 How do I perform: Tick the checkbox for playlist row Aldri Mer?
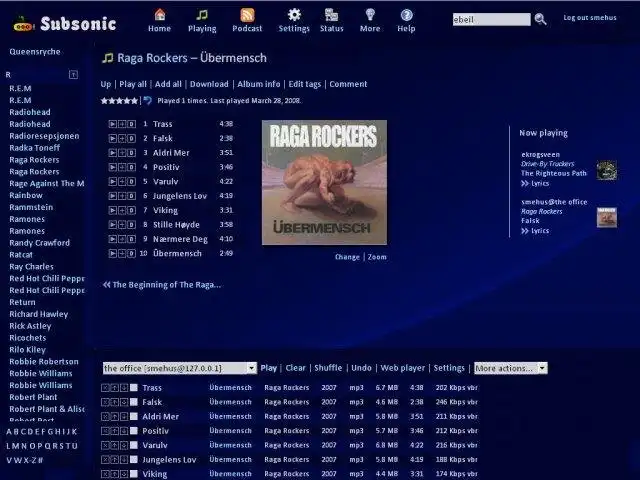pos(133,416)
